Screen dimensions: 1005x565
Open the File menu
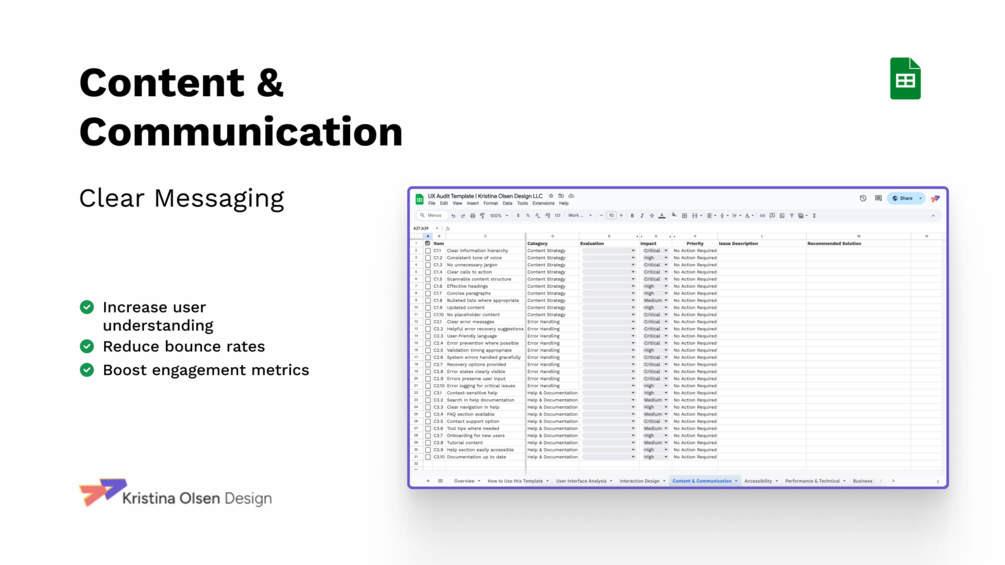tap(432, 203)
